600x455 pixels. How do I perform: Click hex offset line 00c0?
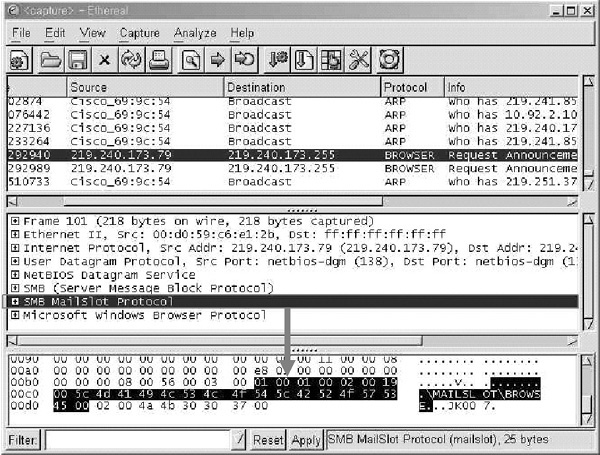(x=24, y=394)
